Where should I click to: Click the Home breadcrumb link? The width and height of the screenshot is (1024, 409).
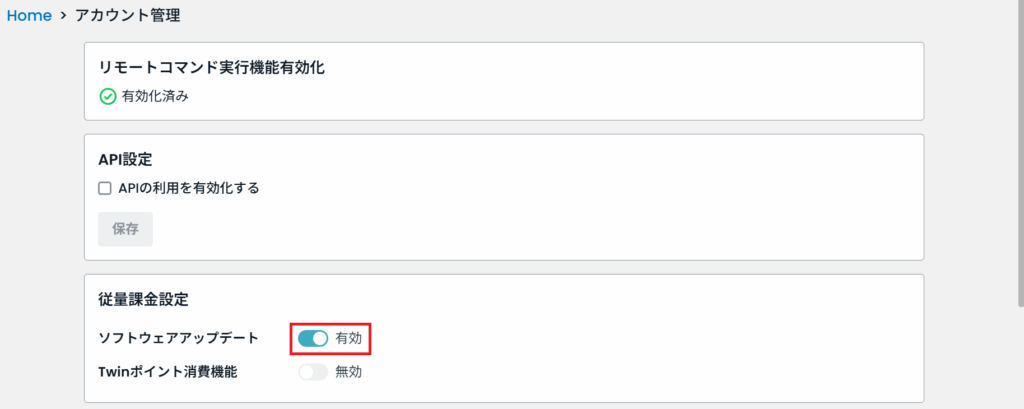(29, 16)
